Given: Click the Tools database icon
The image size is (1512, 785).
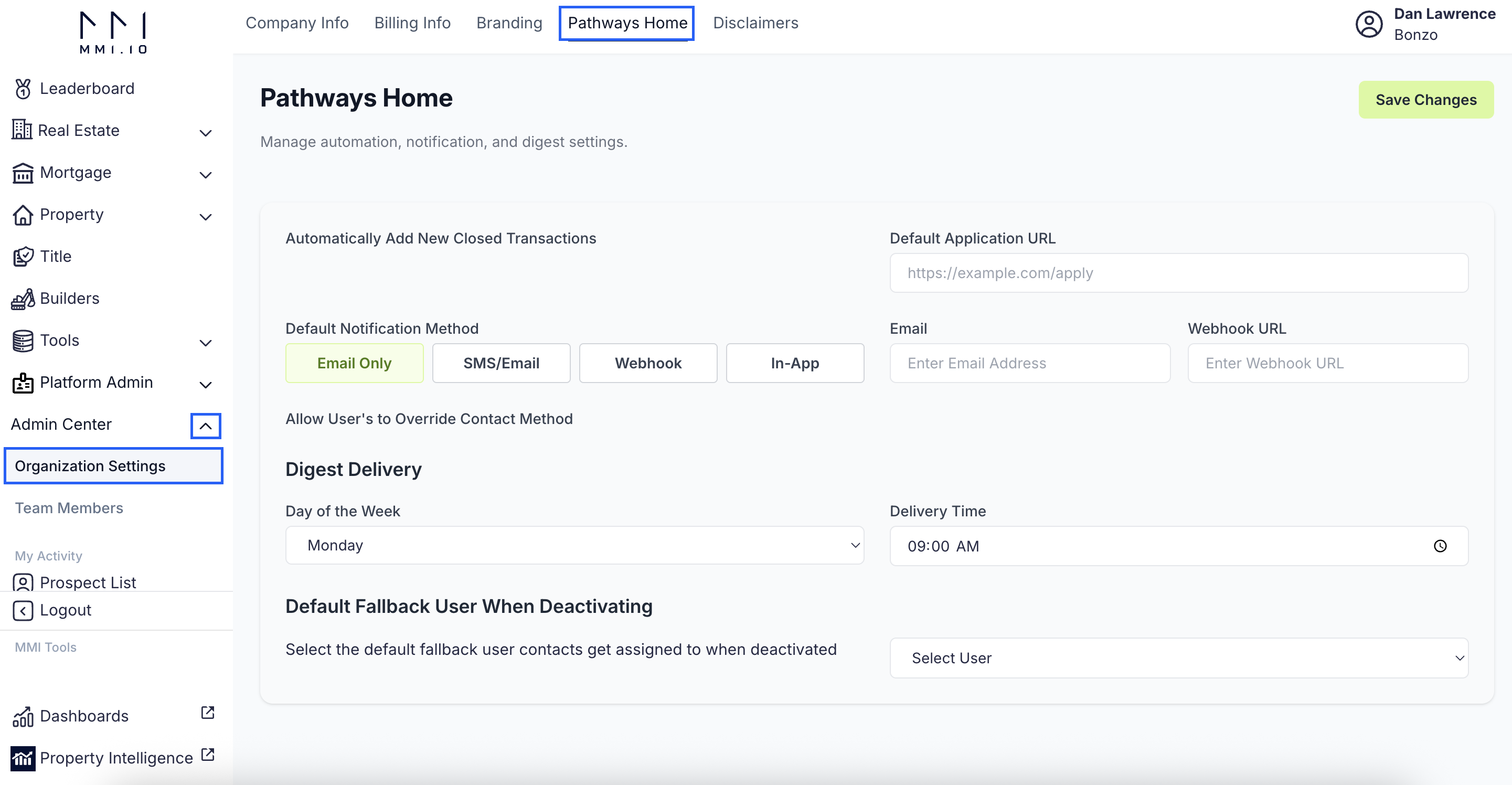Looking at the screenshot, I should pyautogui.click(x=23, y=341).
